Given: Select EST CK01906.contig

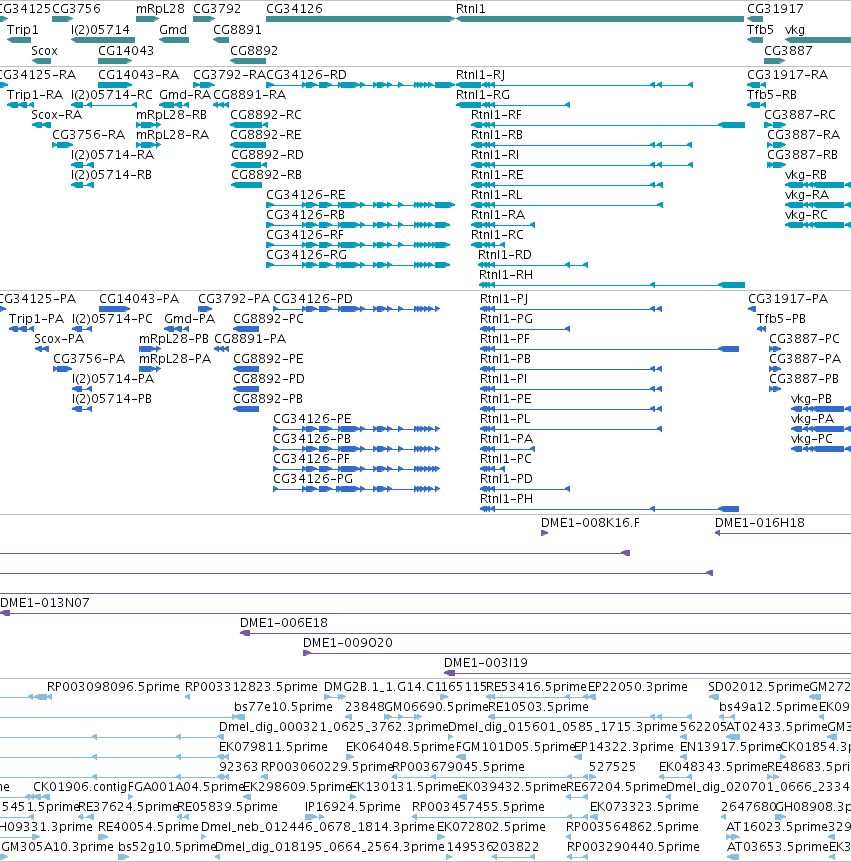Looking at the screenshot, I should pos(80,787).
